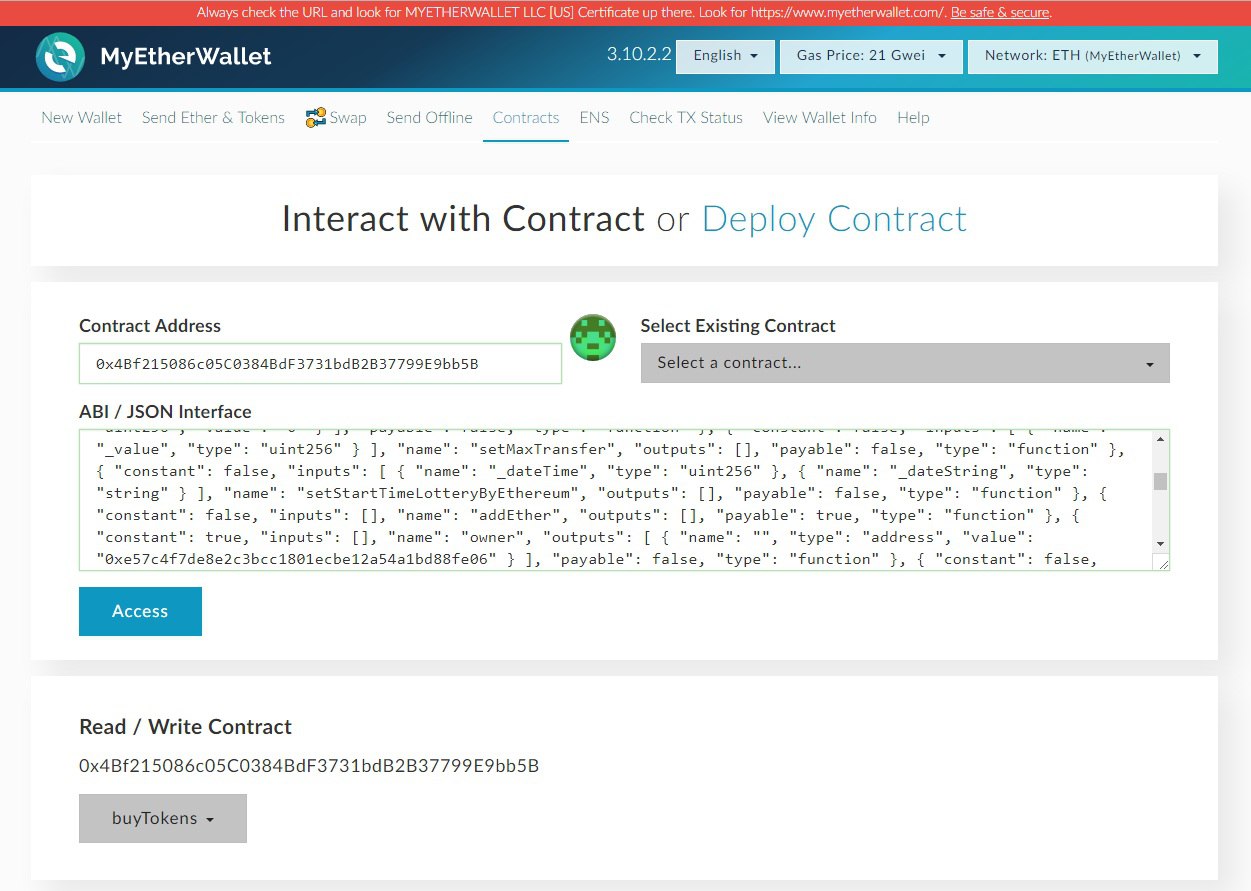This screenshot has width=1251, height=891.
Task: Open the English language dropdown
Action: tap(725, 56)
